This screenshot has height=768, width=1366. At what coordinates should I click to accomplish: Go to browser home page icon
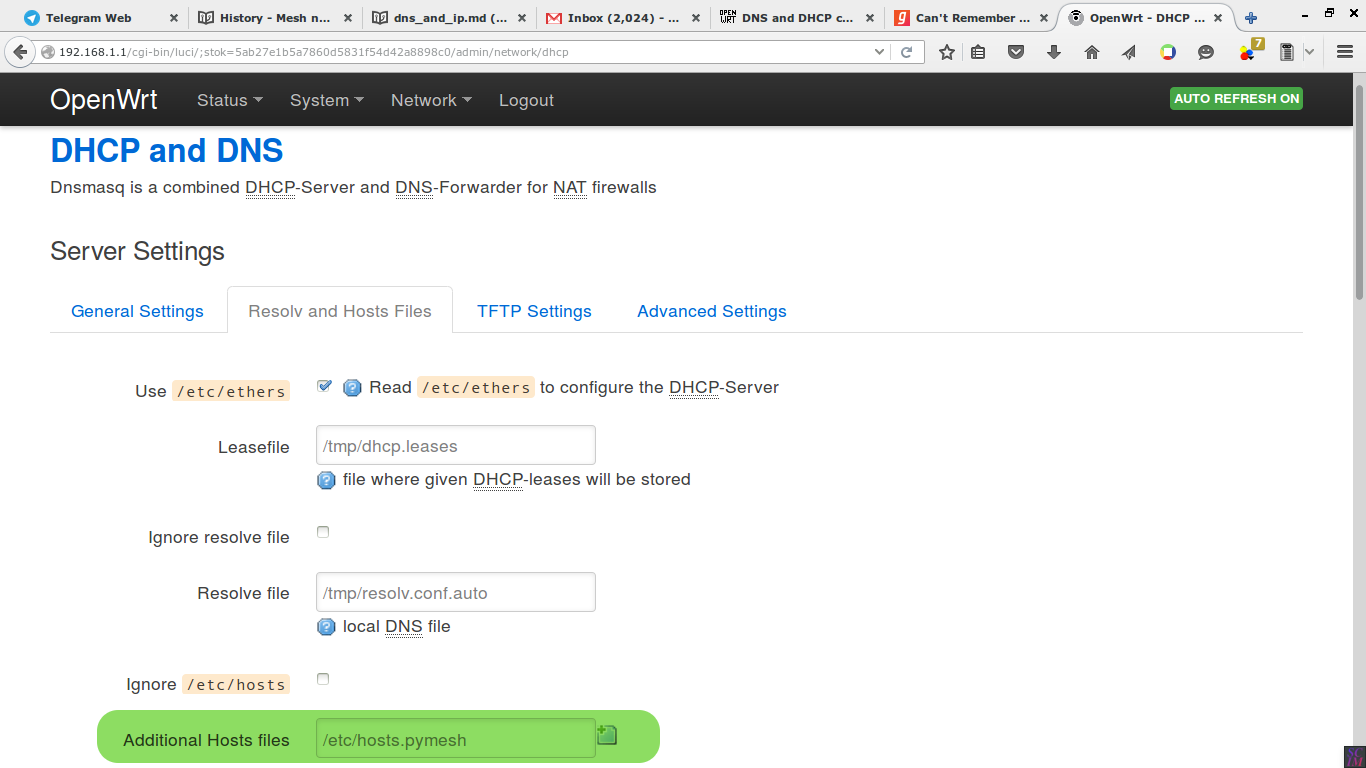[x=1092, y=52]
